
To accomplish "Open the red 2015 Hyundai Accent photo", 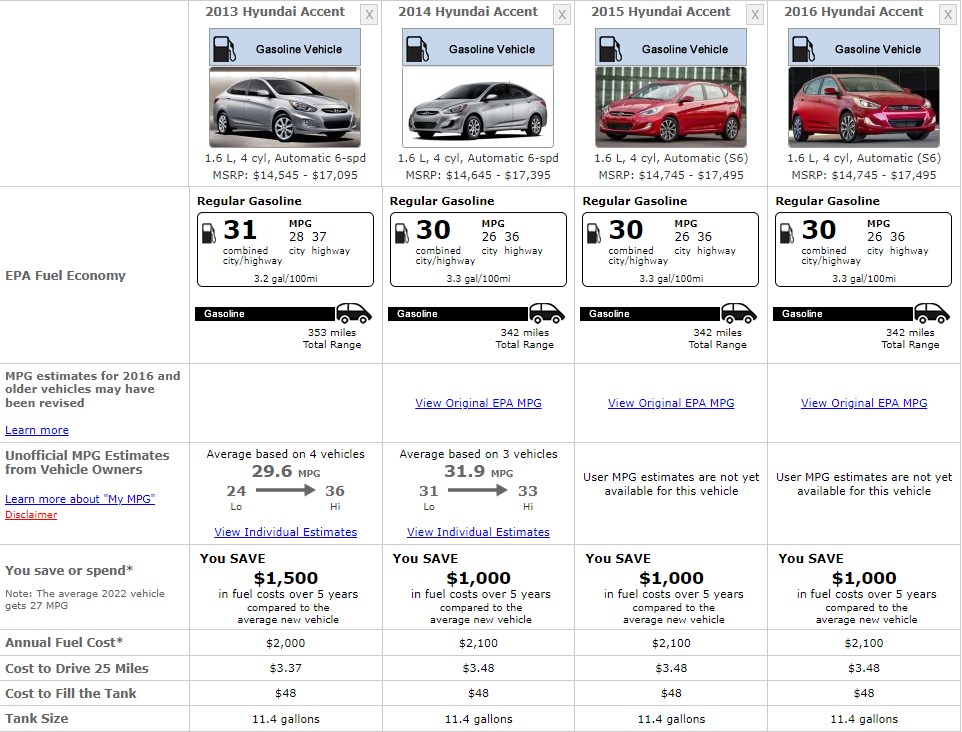I will tap(671, 107).
